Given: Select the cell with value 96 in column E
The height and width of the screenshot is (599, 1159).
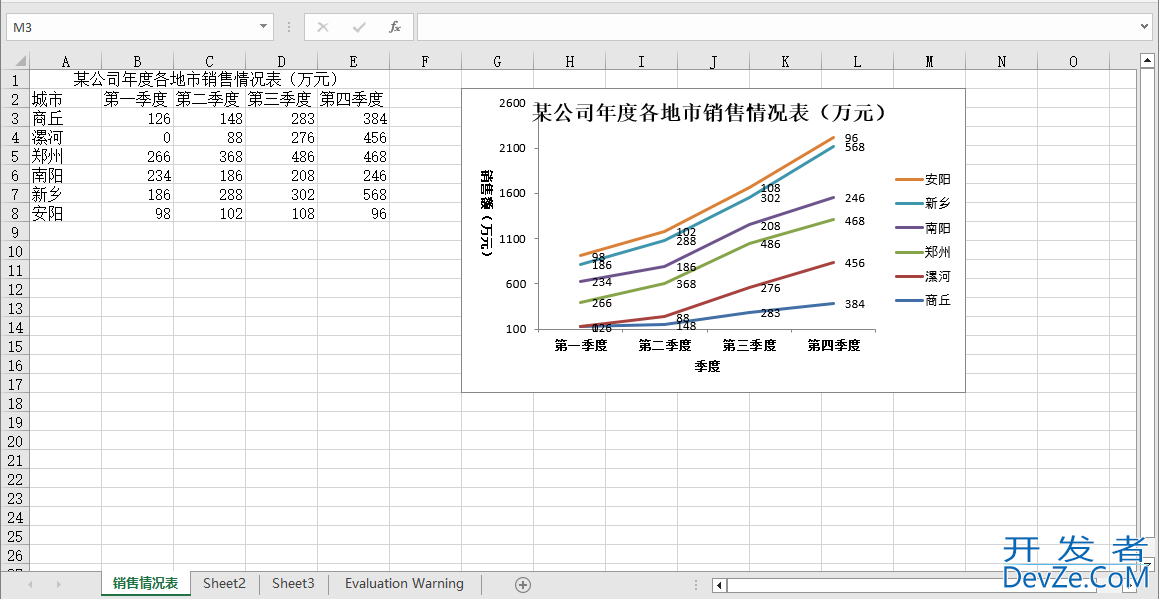Looking at the screenshot, I should click(x=353, y=214).
